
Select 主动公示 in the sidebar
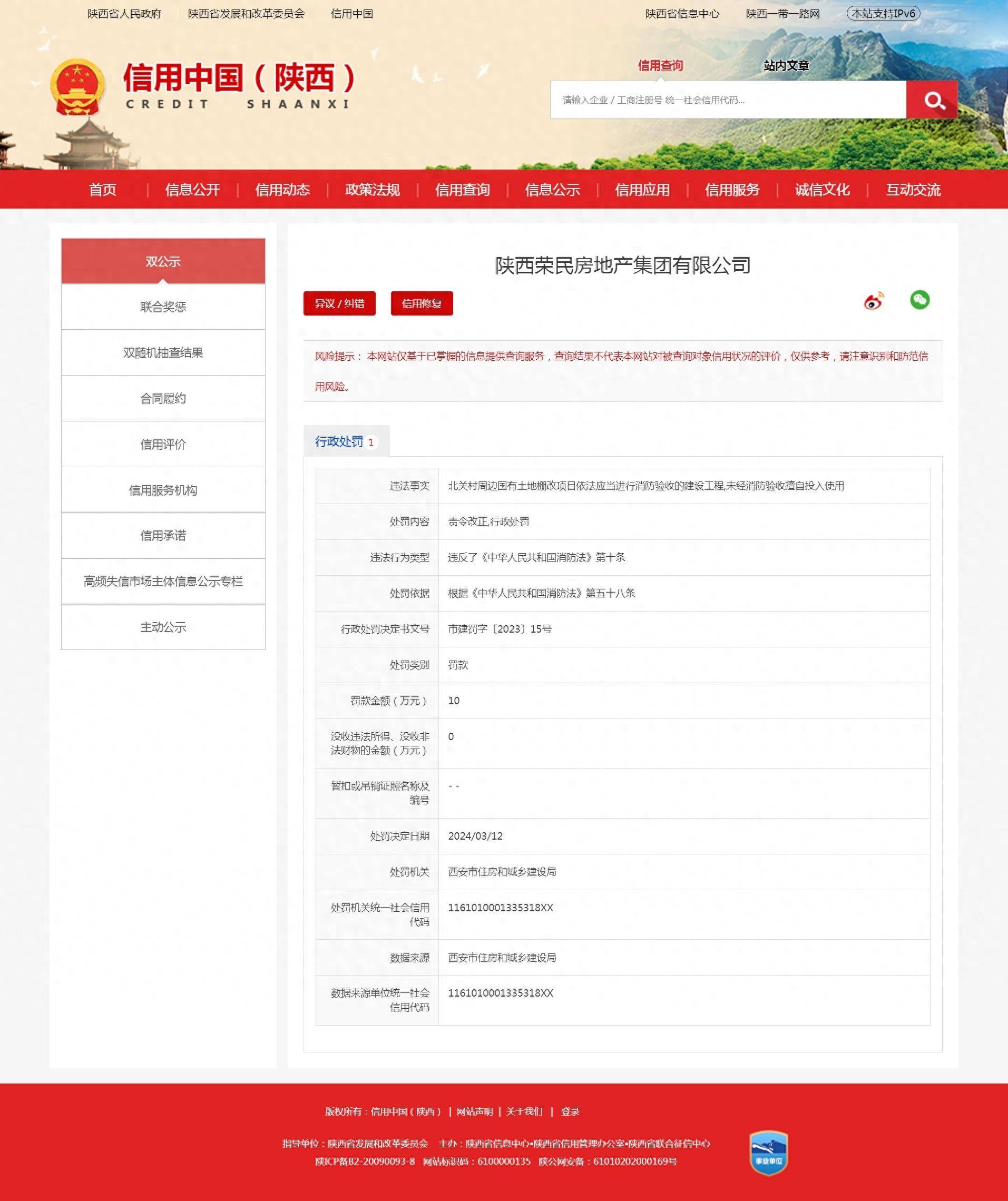point(163,627)
